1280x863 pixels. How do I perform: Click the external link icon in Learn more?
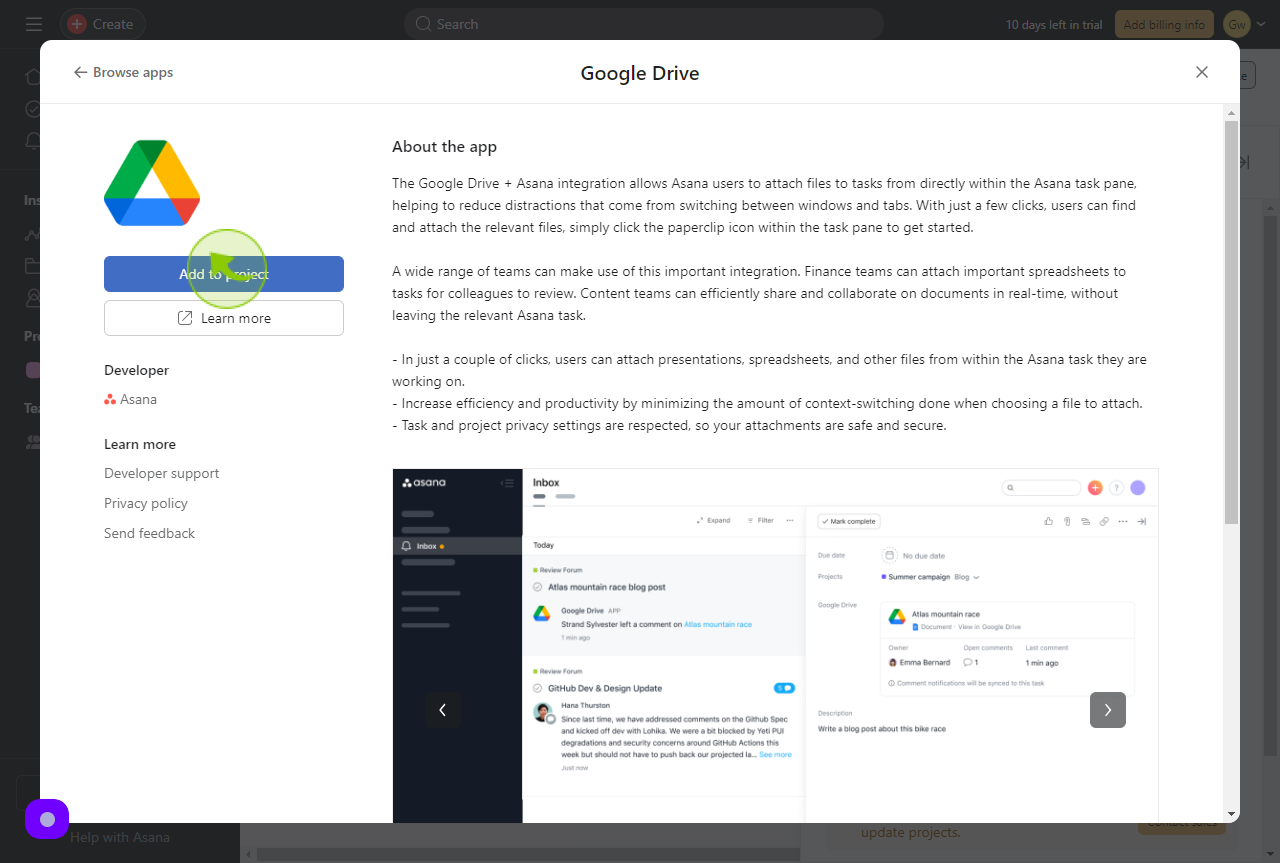185,318
